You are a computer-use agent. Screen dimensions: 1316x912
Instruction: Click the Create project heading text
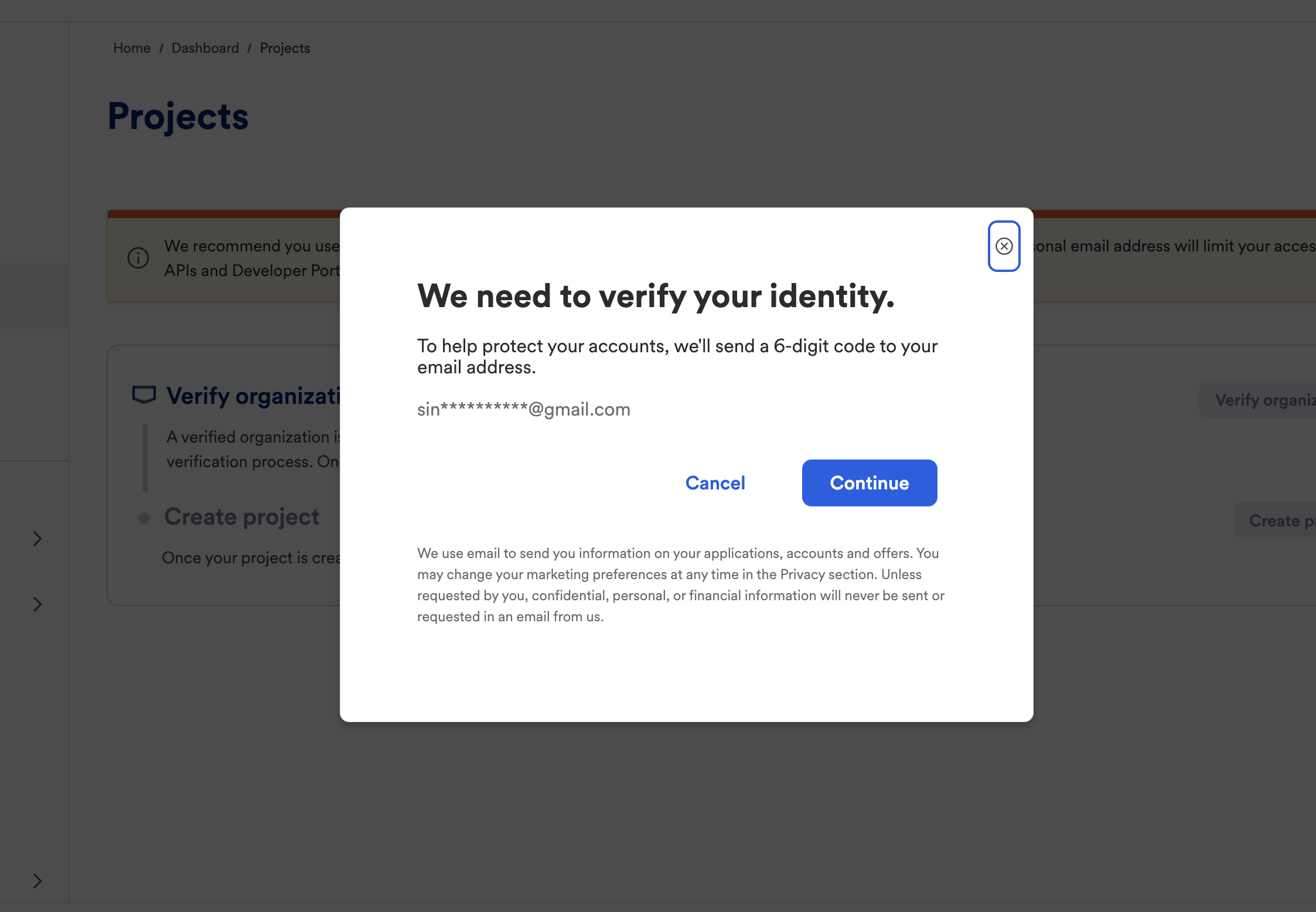pyautogui.click(x=242, y=517)
